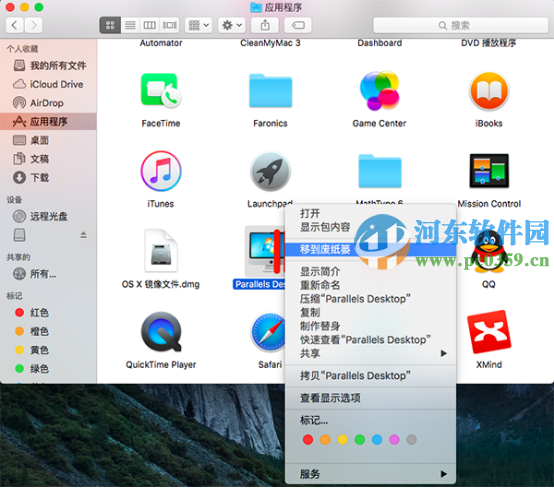The width and height of the screenshot is (554, 488).
Task: Open the FaceTime app icon
Action: [x=161, y=90]
